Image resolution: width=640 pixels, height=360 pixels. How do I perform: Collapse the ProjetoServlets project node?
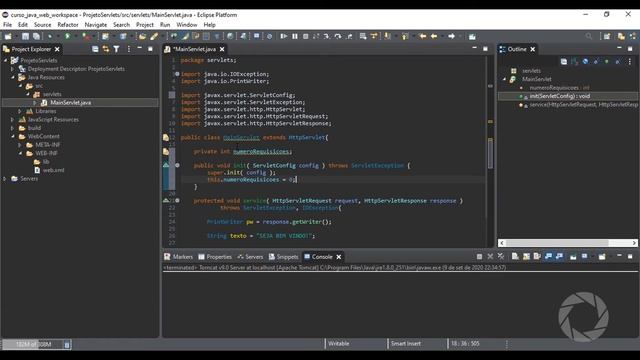(x=5, y=60)
